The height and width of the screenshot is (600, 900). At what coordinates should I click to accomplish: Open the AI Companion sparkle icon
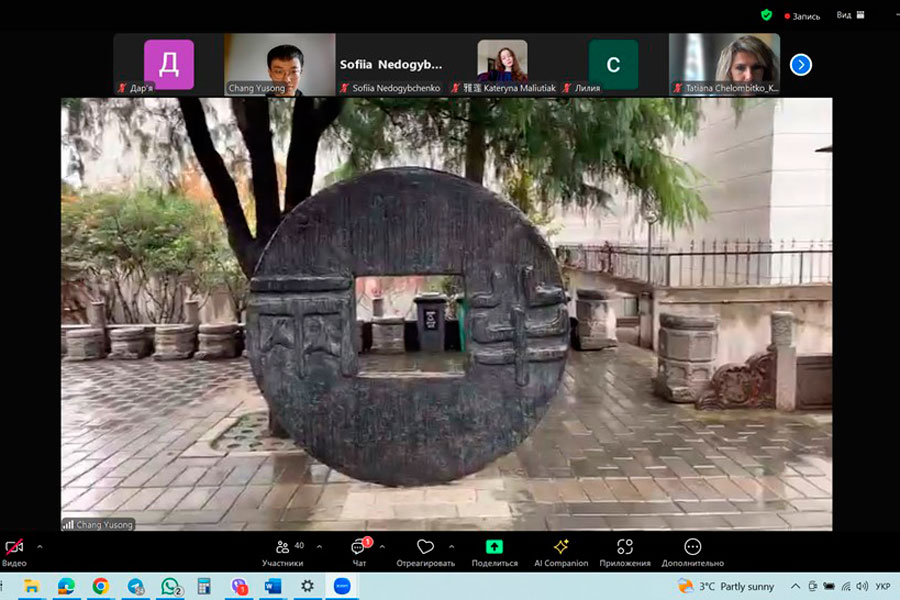point(561,547)
